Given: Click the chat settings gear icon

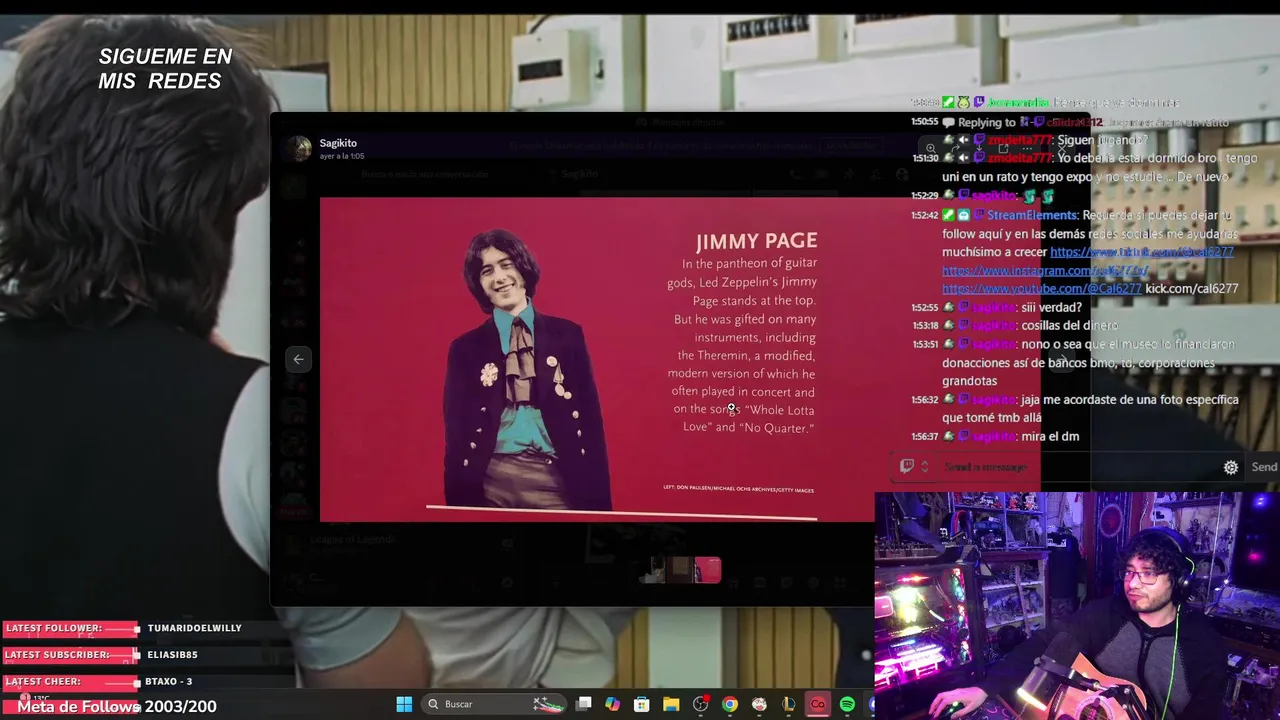Looking at the screenshot, I should point(1231,467).
